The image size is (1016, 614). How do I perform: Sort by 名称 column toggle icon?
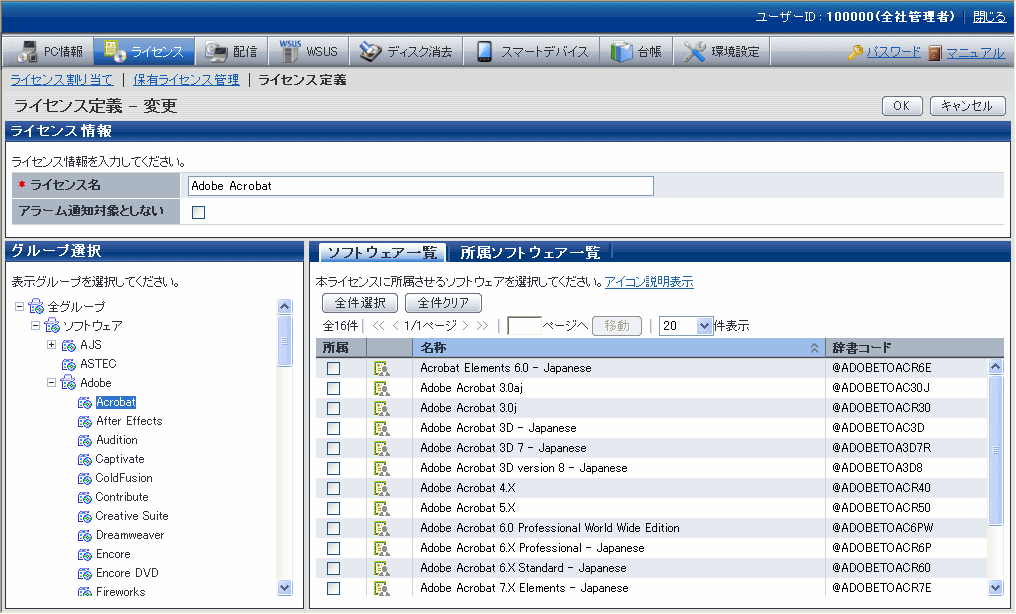(x=814, y=348)
